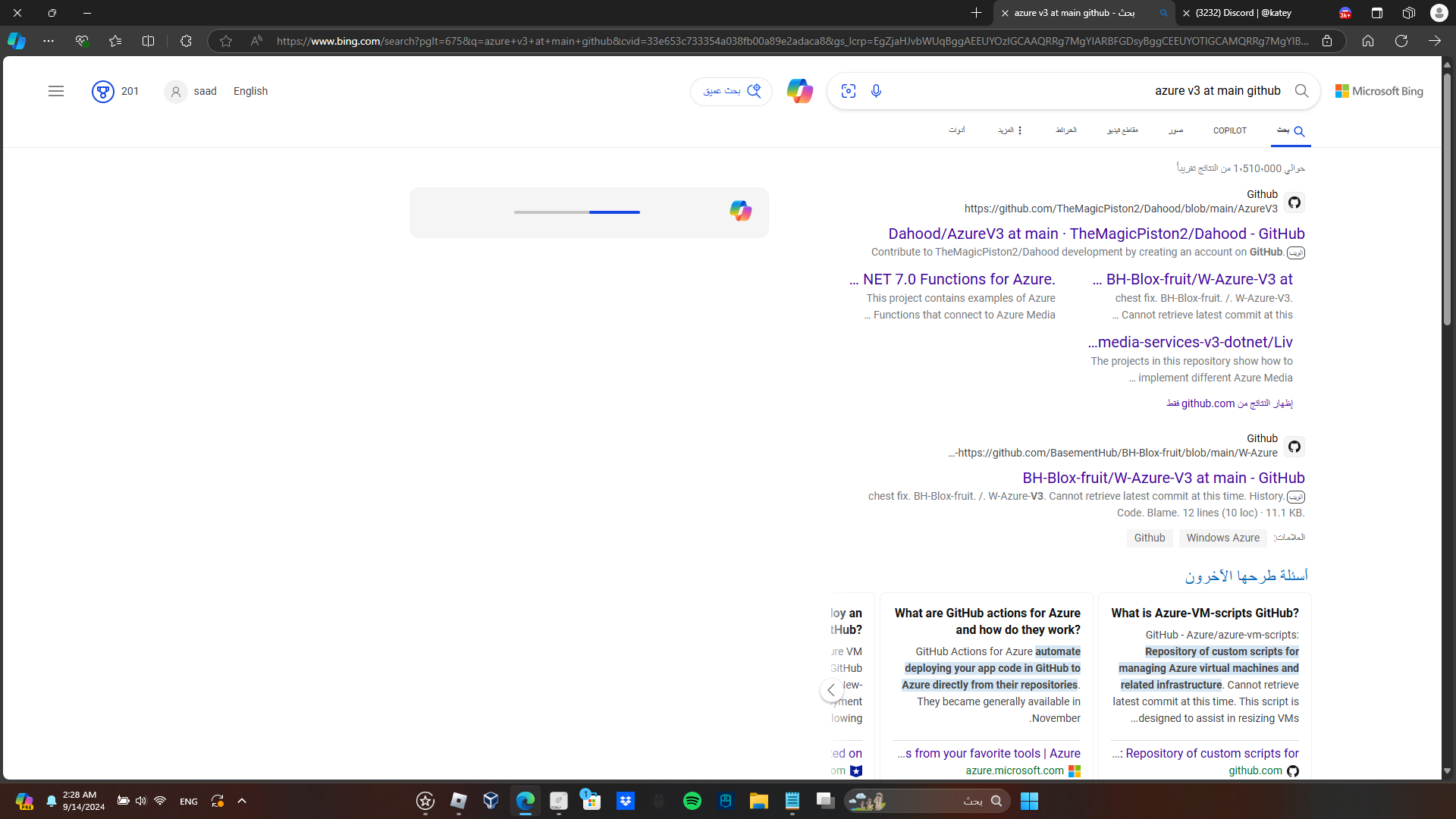
Task: Open media-services-v3-dotnet/Liv sublink
Action: pos(1191,342)
